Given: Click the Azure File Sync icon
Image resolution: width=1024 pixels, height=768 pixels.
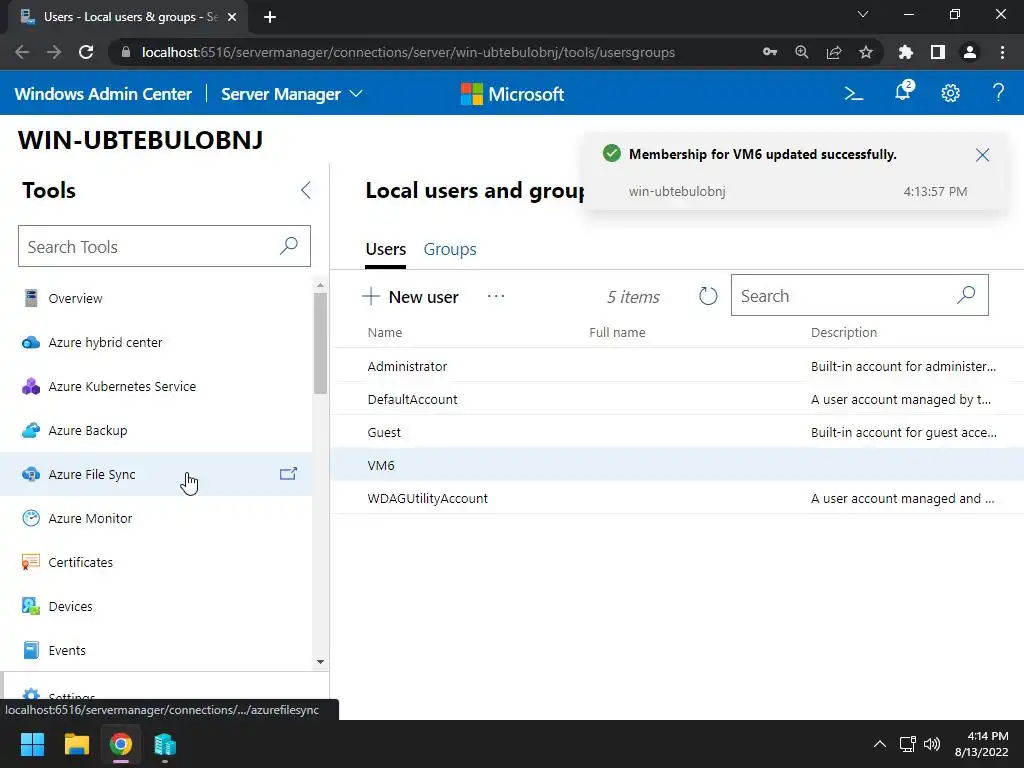Looking at the screenshot, I should [x=31, y=474].
